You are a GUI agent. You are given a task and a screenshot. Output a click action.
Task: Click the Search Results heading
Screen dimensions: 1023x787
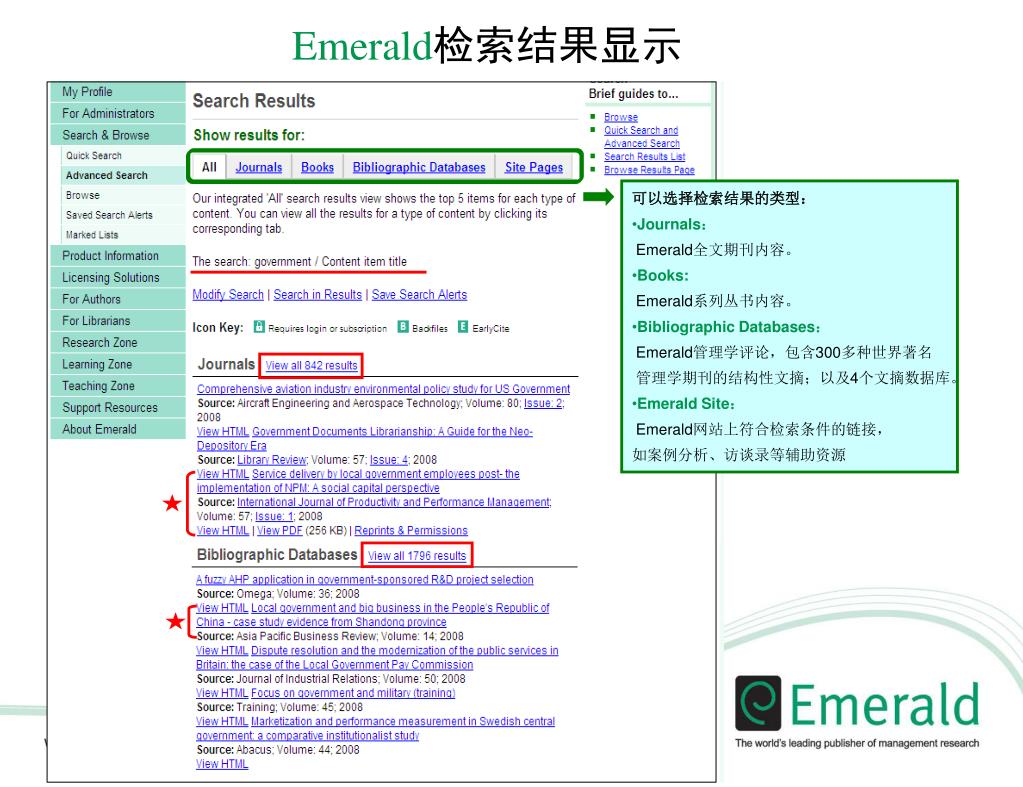pos(254,100)
